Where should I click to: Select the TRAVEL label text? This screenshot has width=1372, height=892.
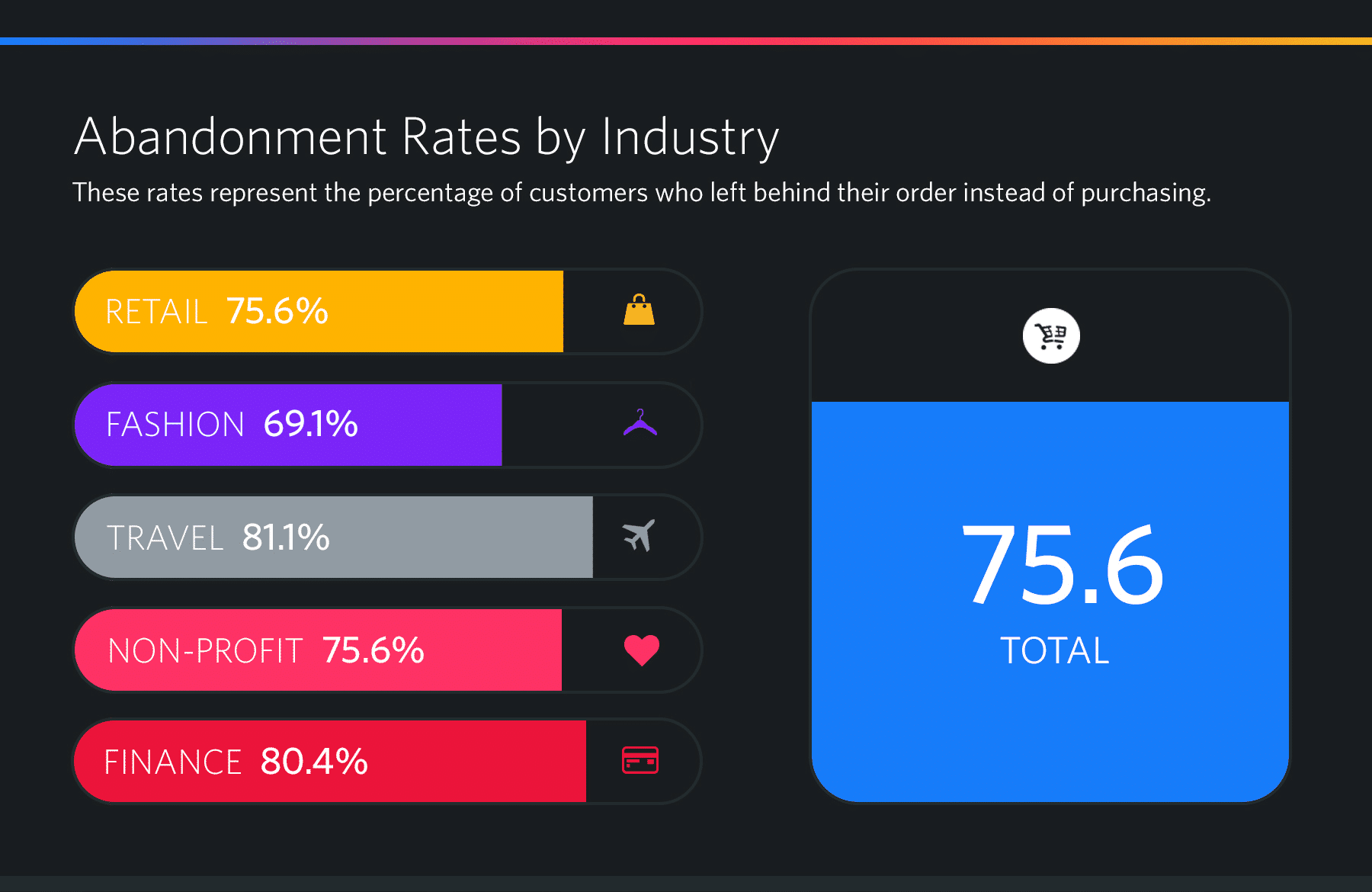(165, 538)
